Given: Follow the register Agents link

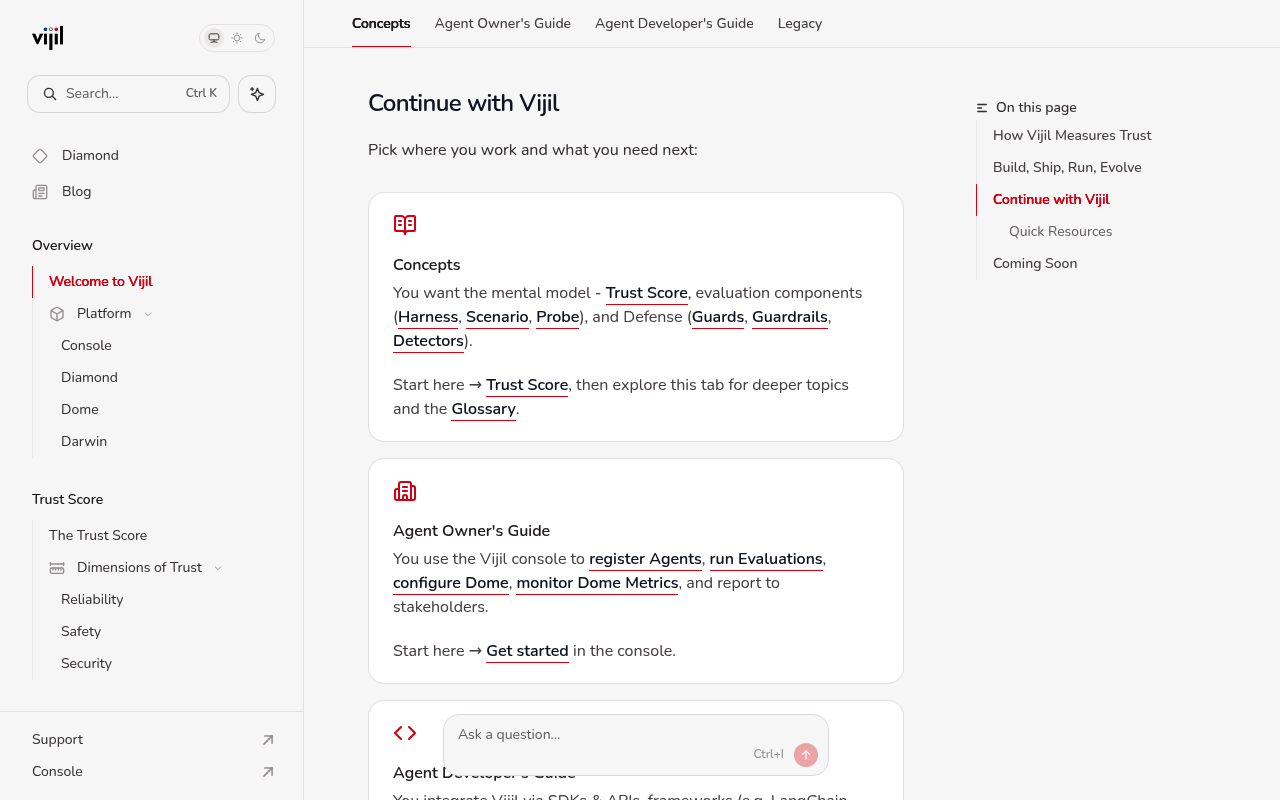Looking at the screenshot, I should pos(645,559).
